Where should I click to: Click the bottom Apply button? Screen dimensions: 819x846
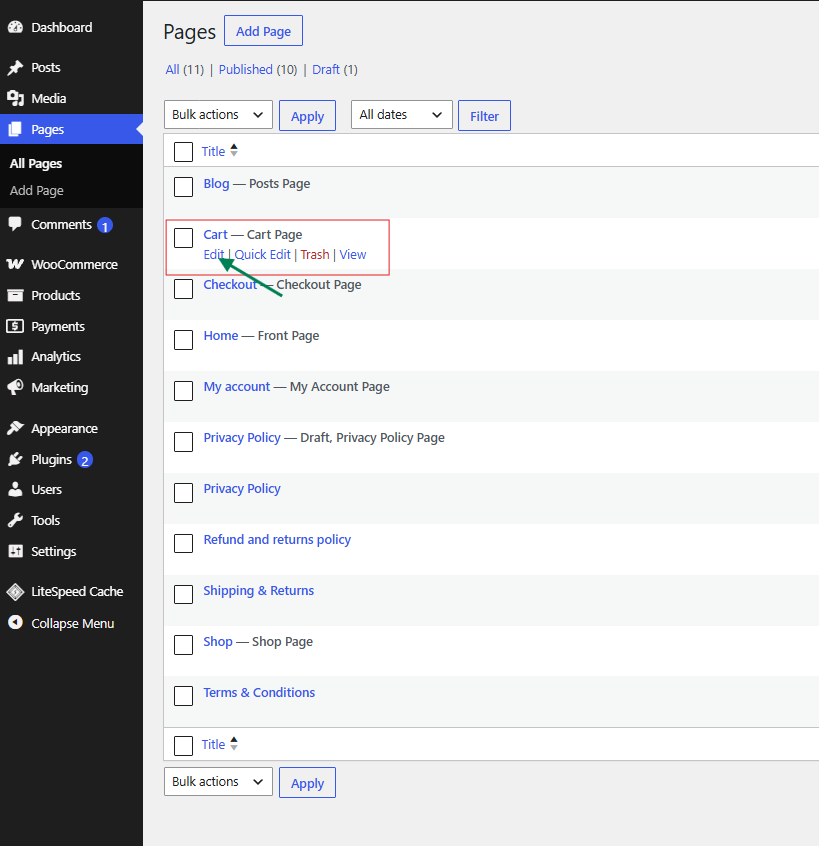pyautogui.click(x=308, y=782)
